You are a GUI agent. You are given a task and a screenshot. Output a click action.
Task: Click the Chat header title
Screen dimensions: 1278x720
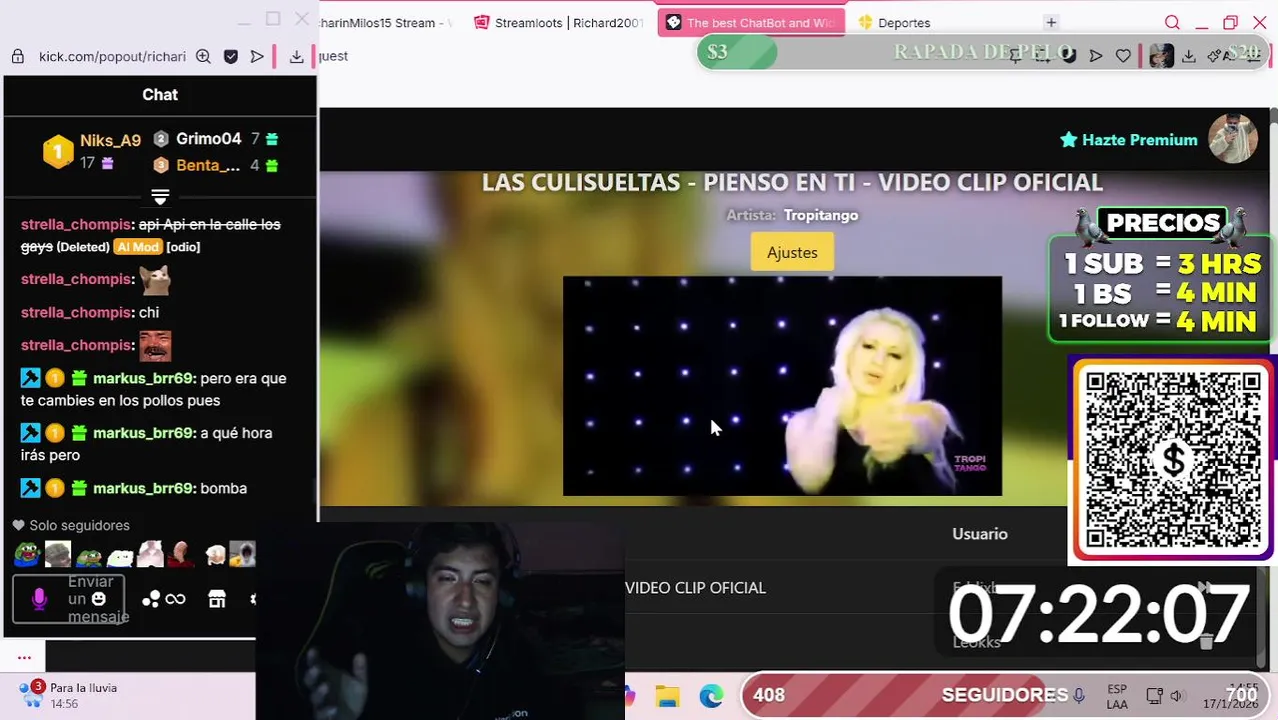(160, 94)
